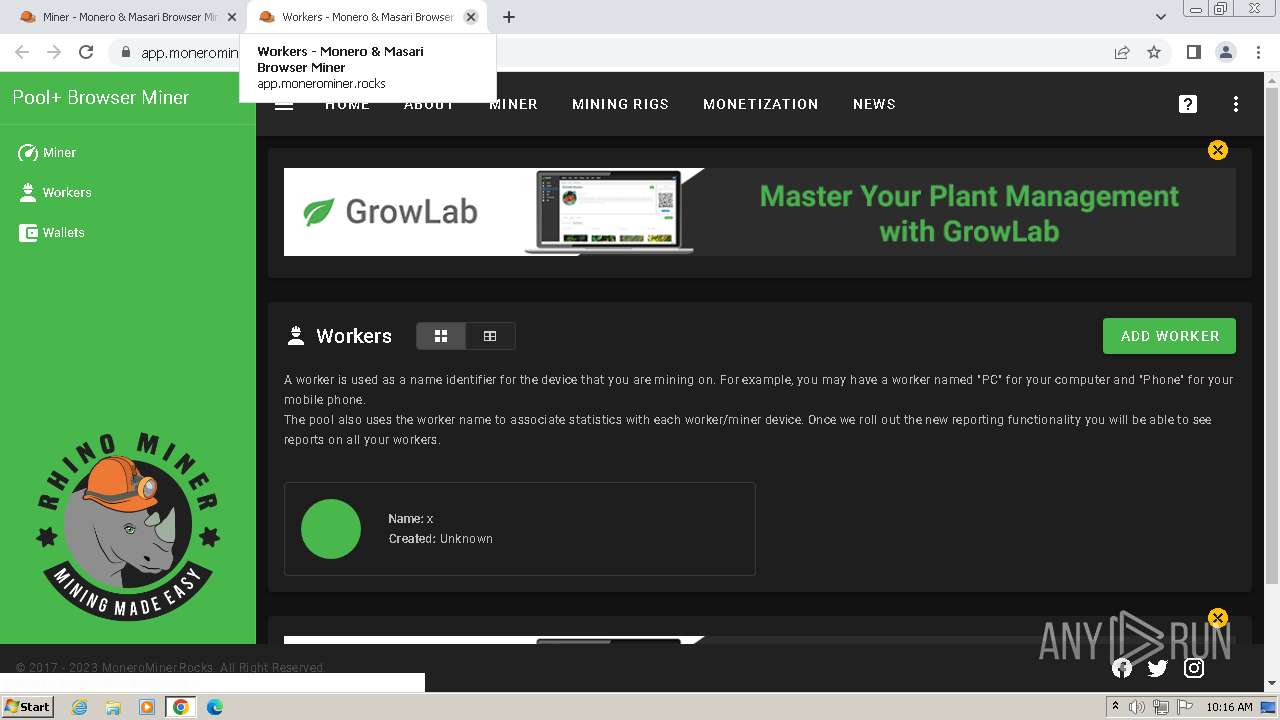Go back to previous page

[22, 52]
